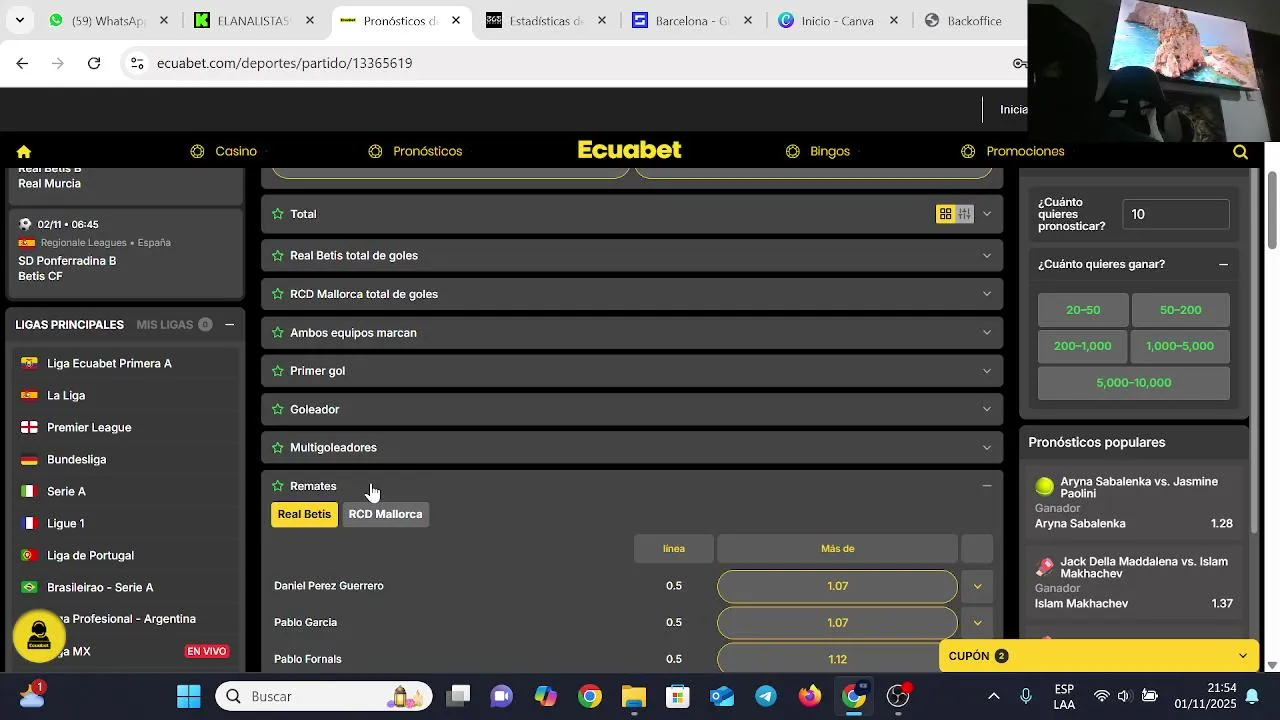Switch Total market to grid view
This screenshot has height=720, width=1280.
[x=945, y=214]
